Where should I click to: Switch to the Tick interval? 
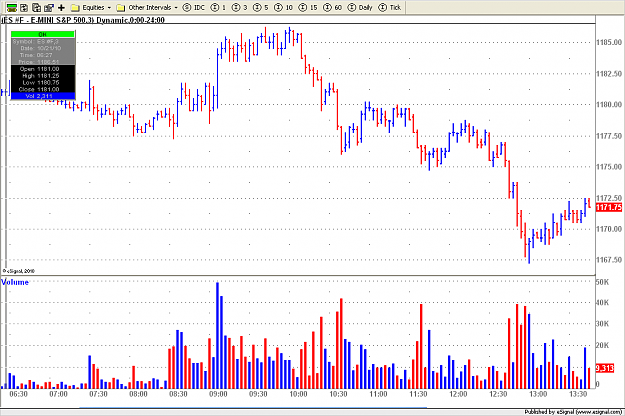pyautogui.click(x=389, y=8)
